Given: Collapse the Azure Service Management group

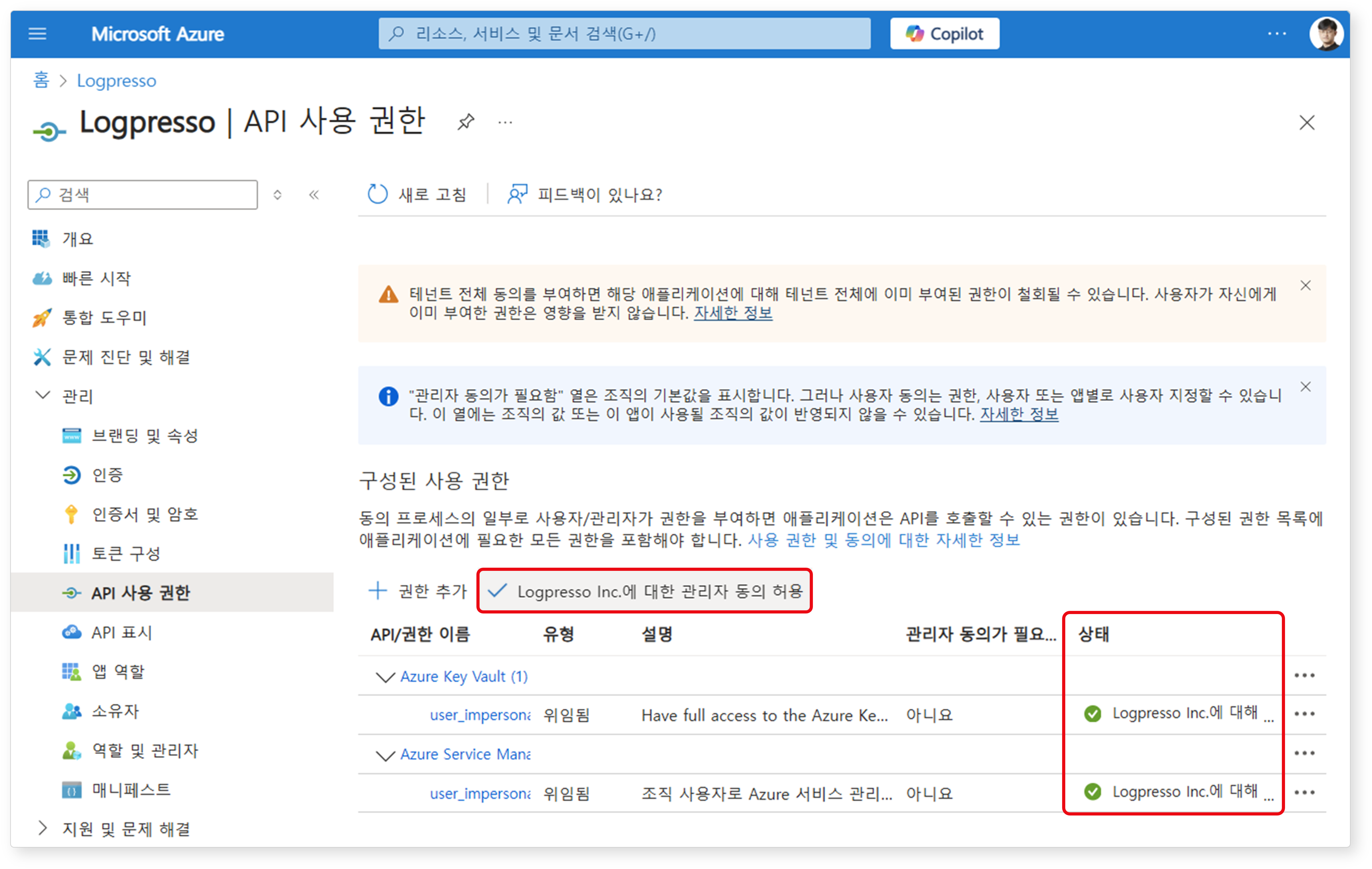Looking at the screenshot, I should point(386,756).
